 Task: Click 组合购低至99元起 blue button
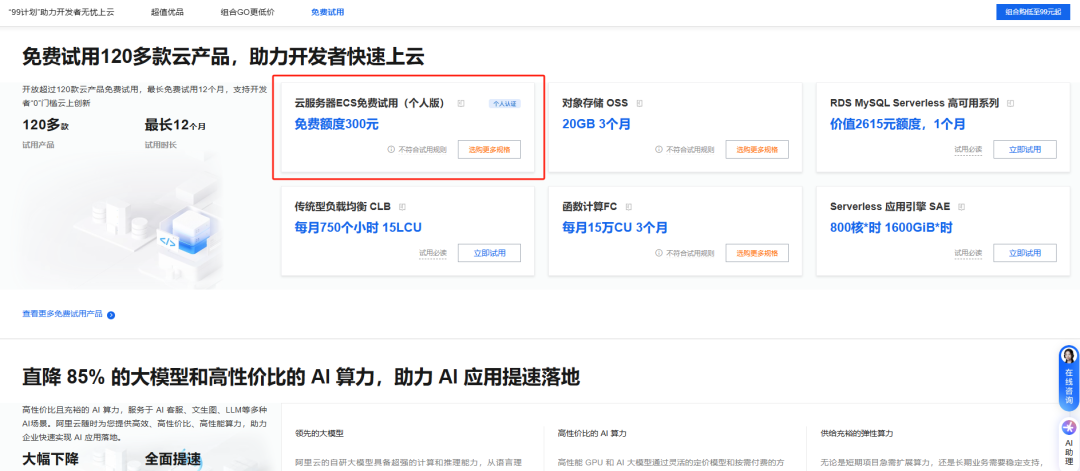(1034, 12)
